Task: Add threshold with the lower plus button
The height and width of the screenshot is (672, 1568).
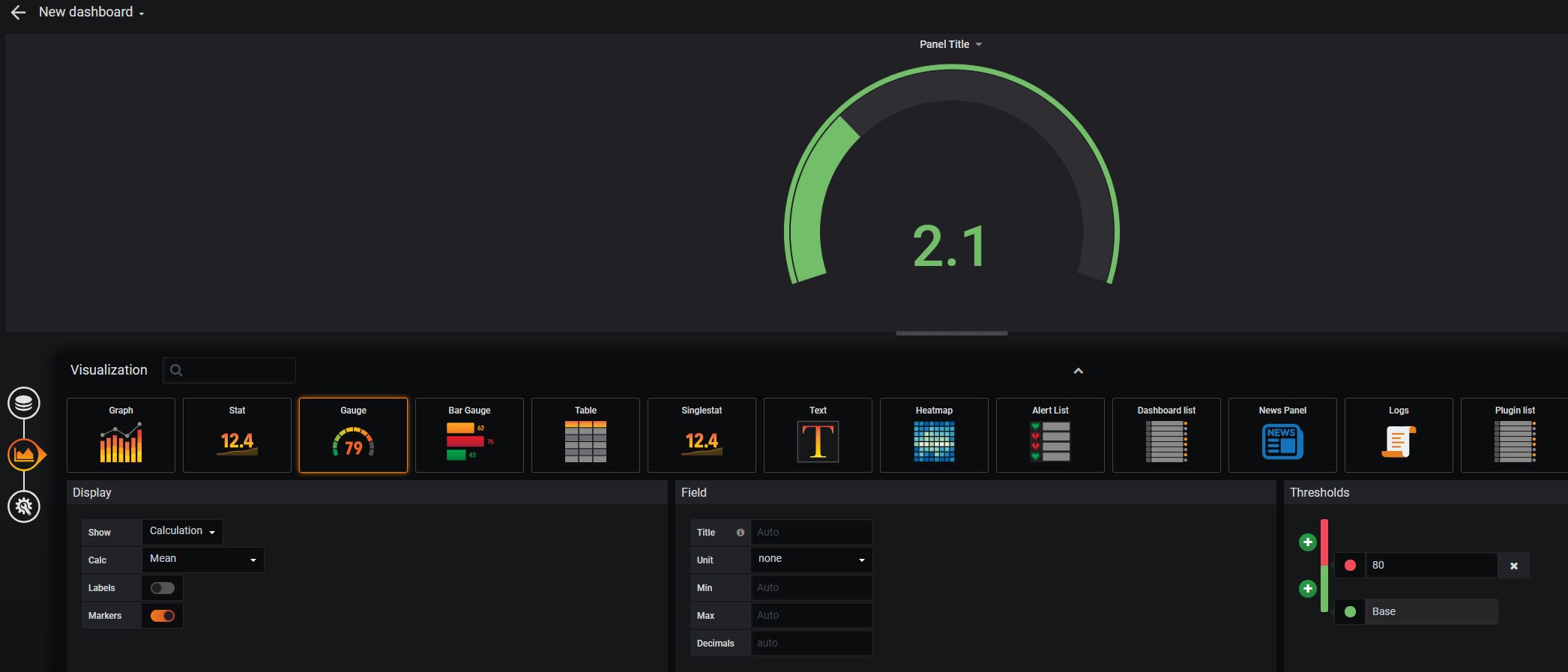Action: coord(1307,589)
